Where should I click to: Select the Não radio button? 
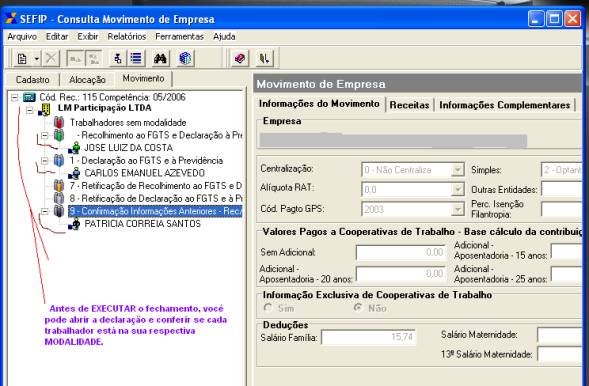tap(358, 308)
